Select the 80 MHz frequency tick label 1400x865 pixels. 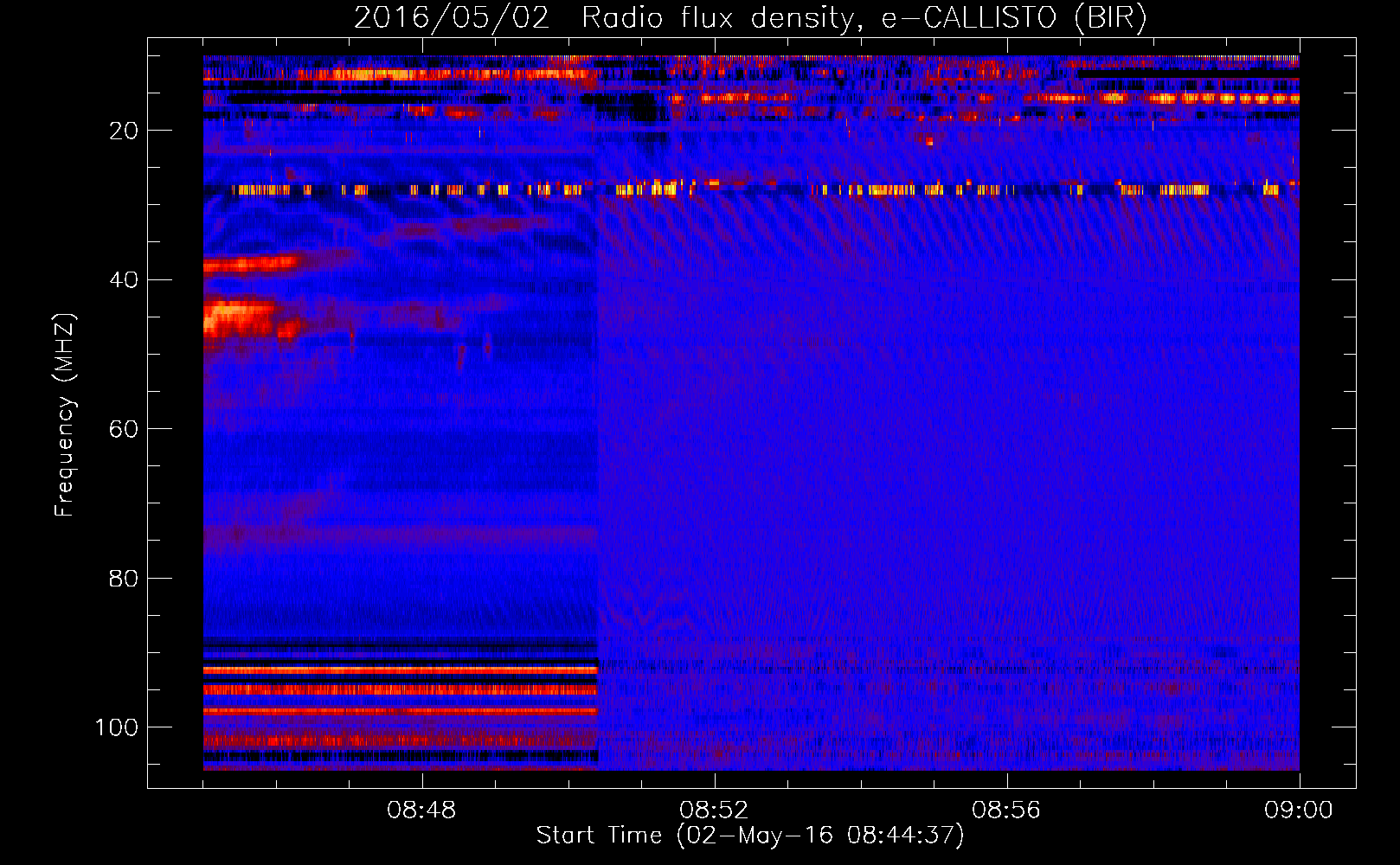tap(124, 578)
